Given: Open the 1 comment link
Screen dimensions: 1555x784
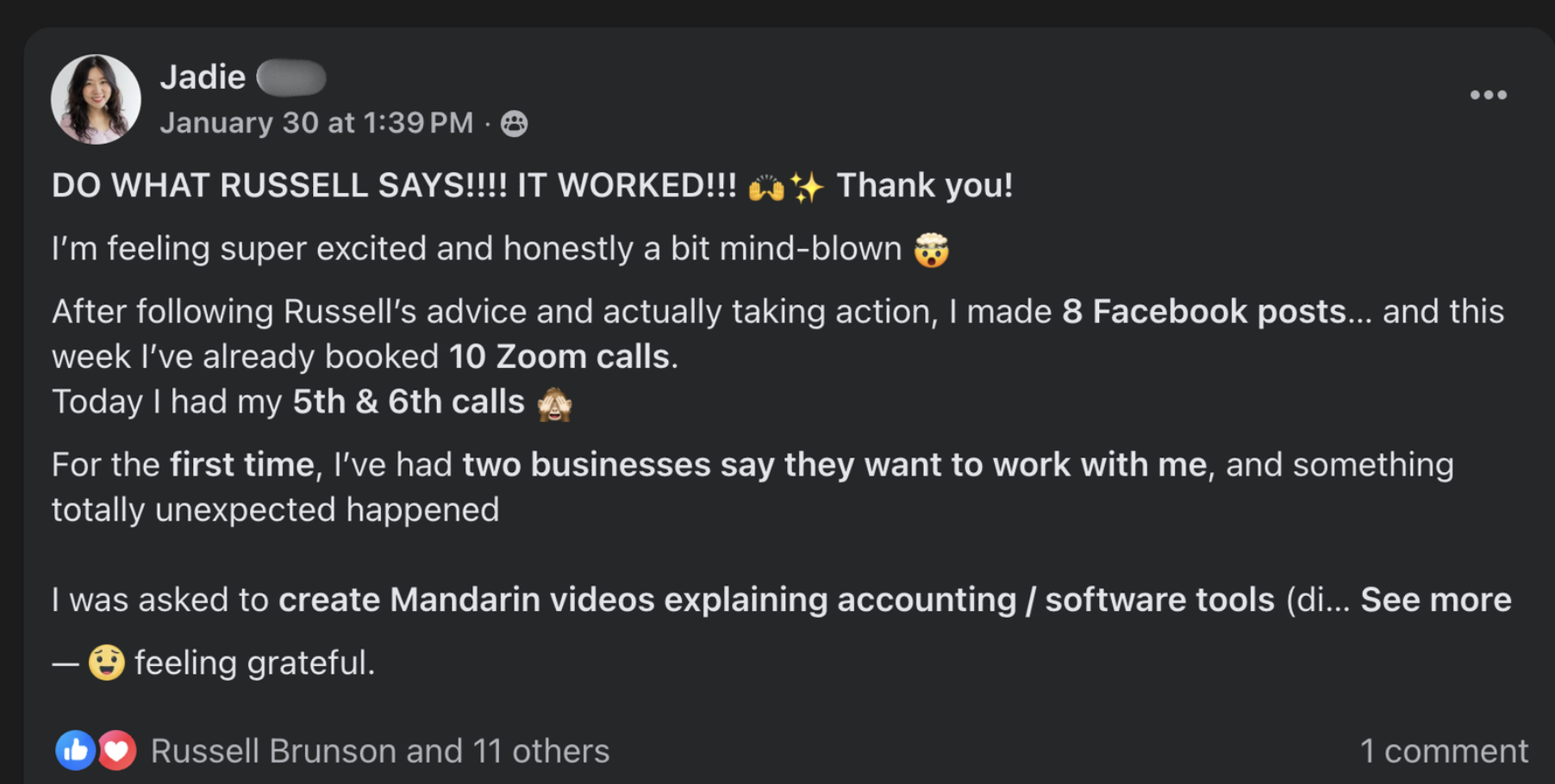Looking at the screenshot, I should [x=1443, y=751].
